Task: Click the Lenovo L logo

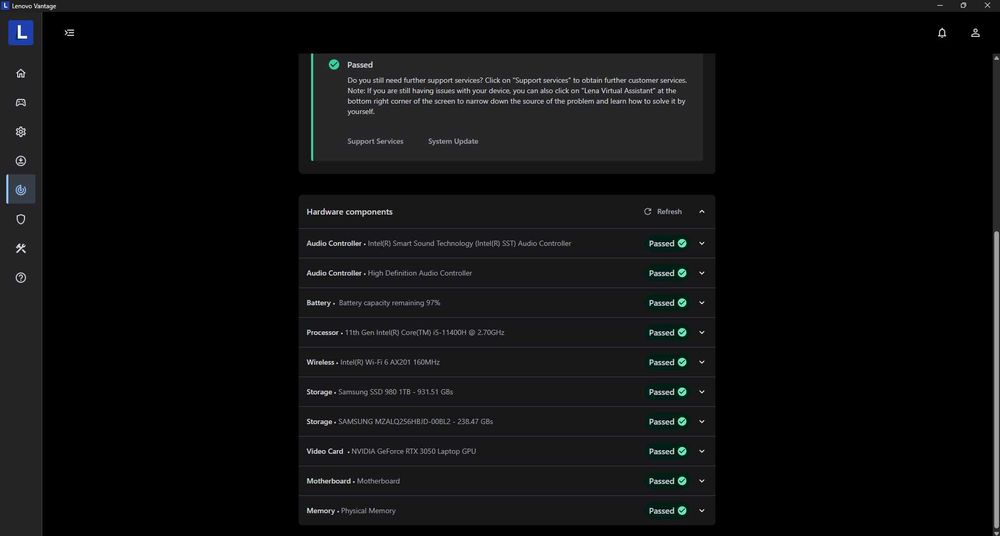Action: [21, 32]
